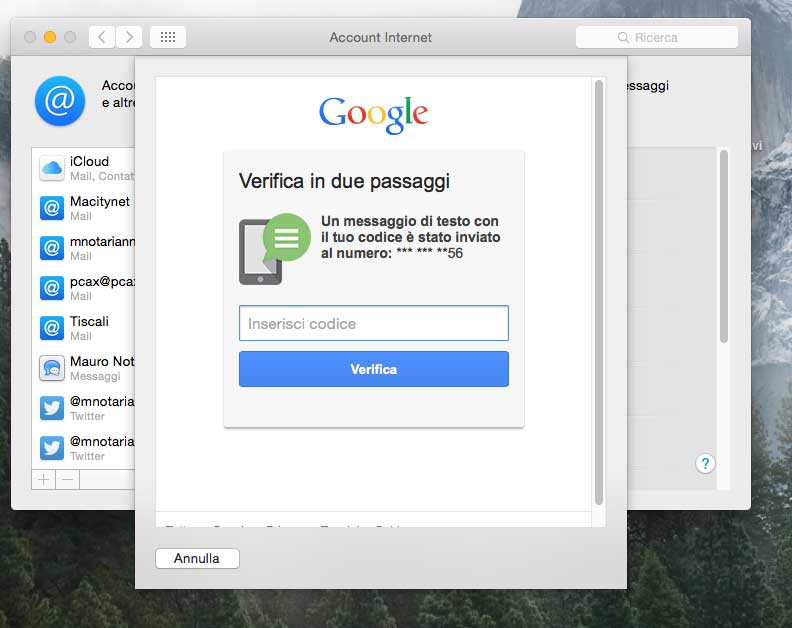Screen dimensions: 792x628
Task: Click the account types list scrollbar on the right
Action: coord(723,247)
